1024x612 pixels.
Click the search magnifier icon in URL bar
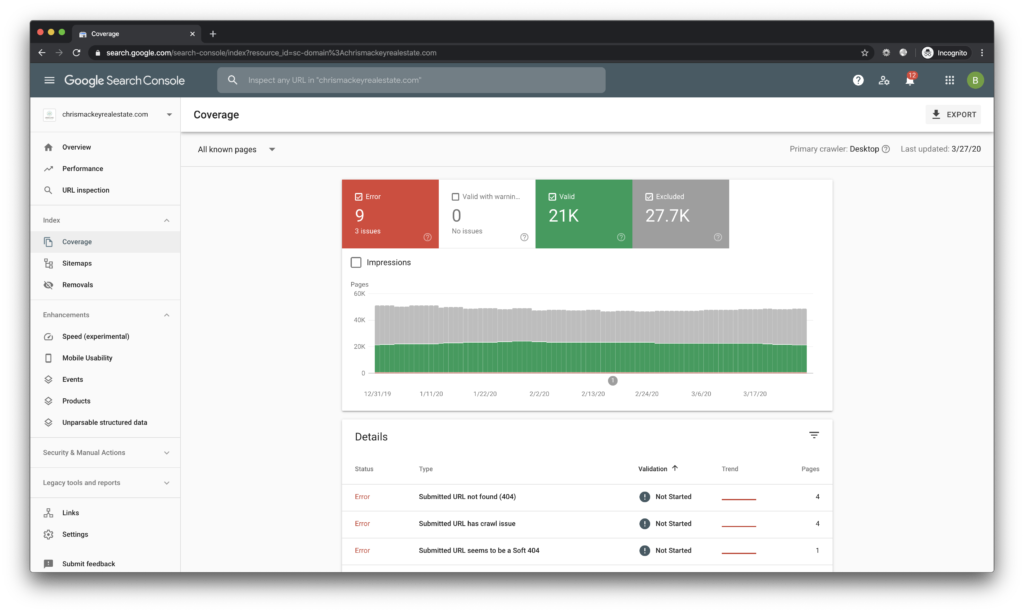232,80
